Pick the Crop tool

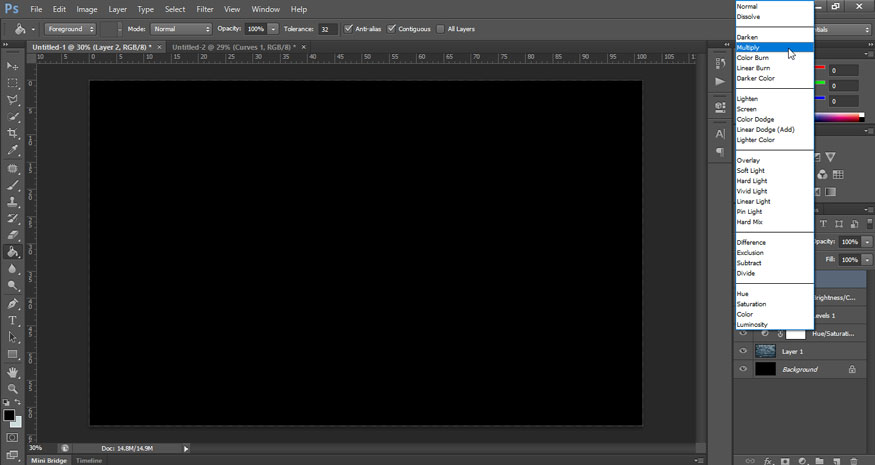tap(13, 133)
